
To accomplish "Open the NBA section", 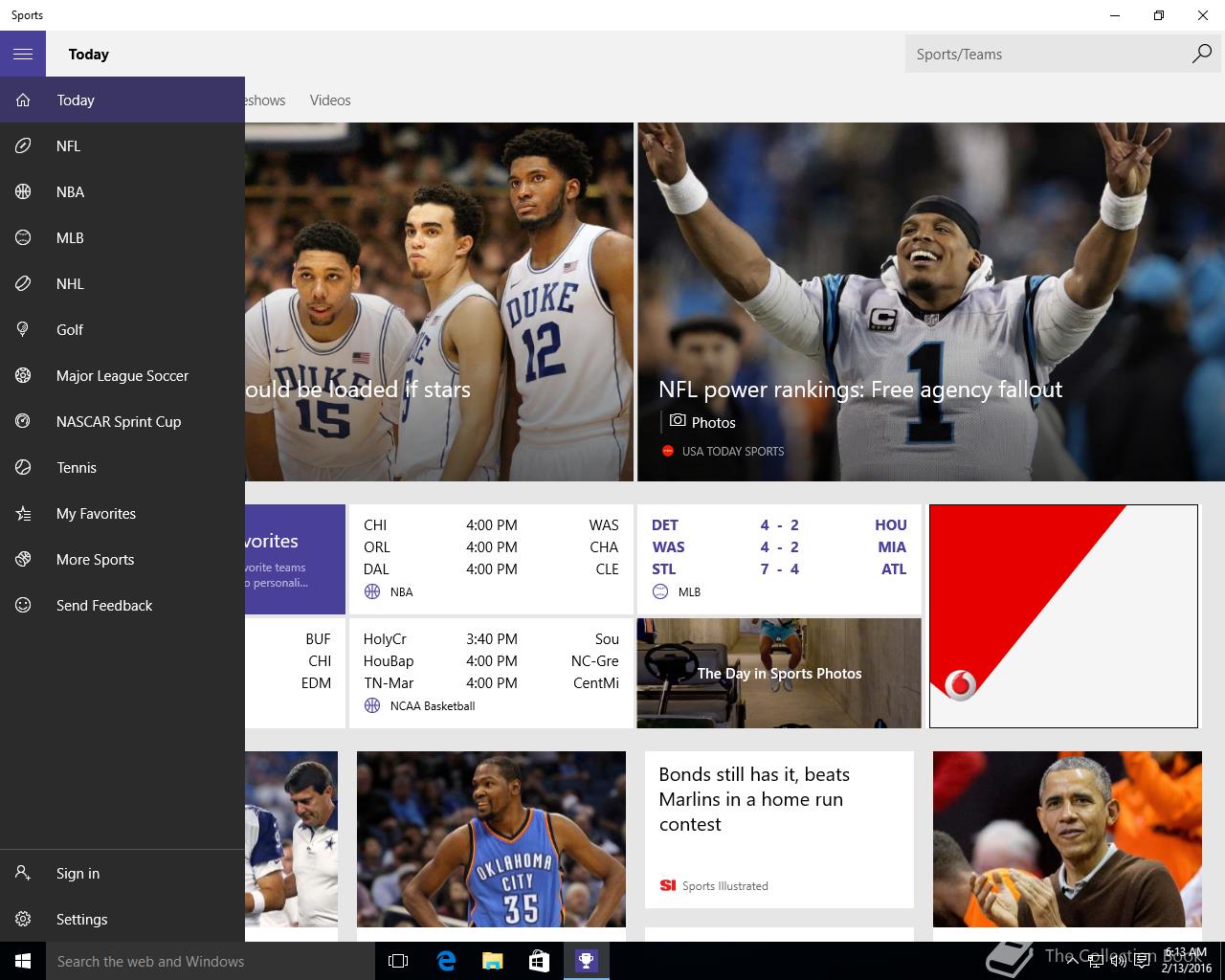I will (70, 191).
